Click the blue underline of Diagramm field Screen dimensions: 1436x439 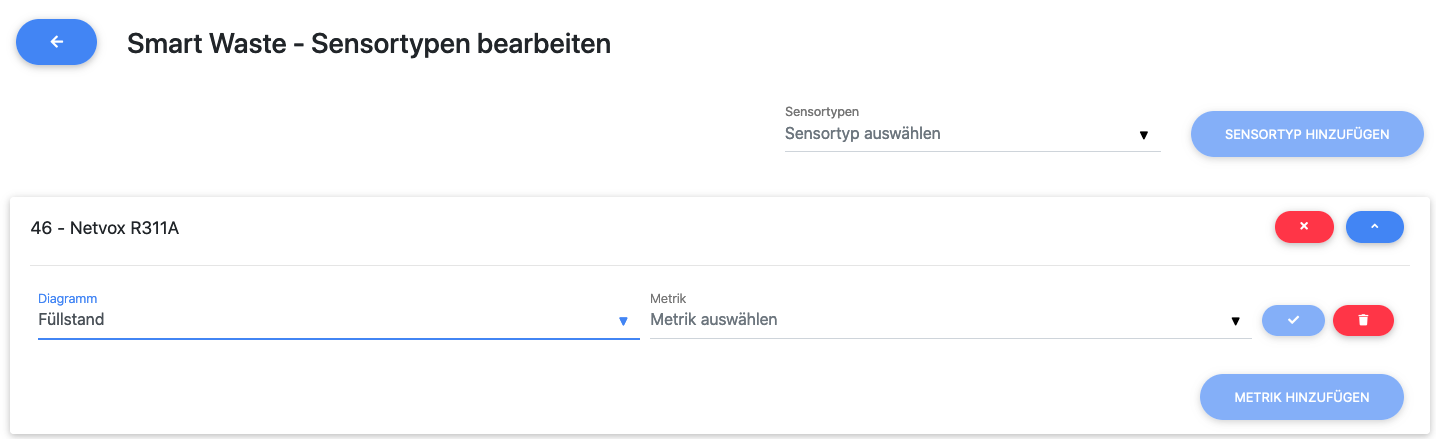(338, 339)
